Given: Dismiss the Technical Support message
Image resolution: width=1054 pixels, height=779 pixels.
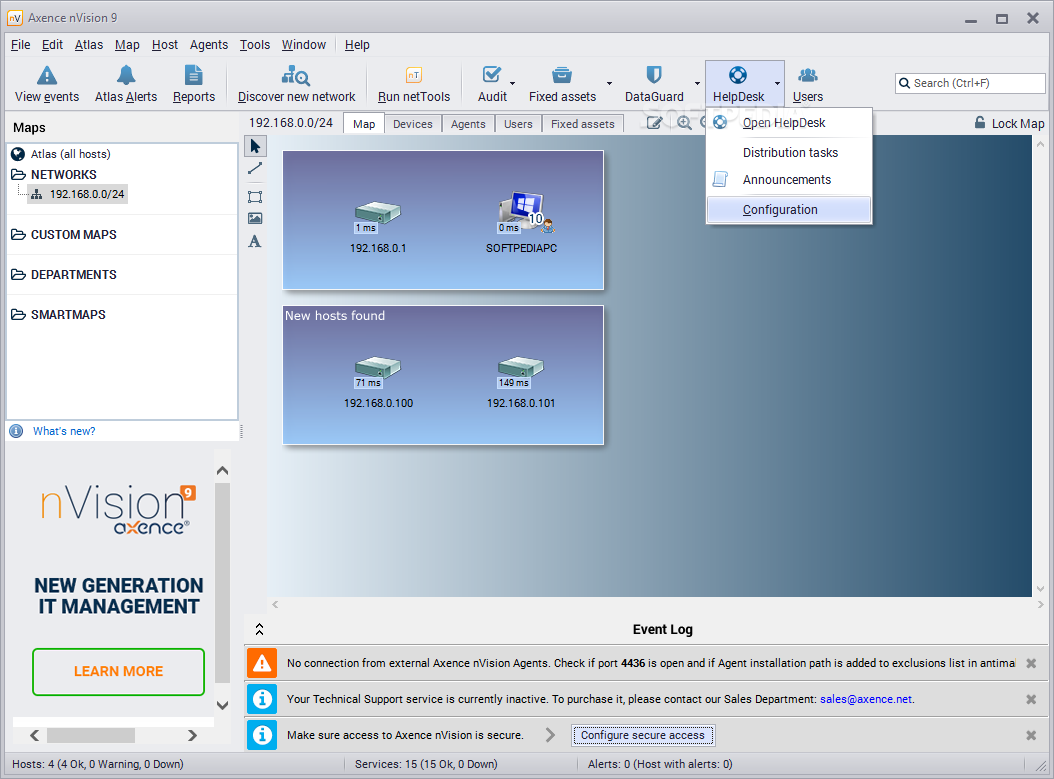Looking at the screenshot, I should (1030, 700).
